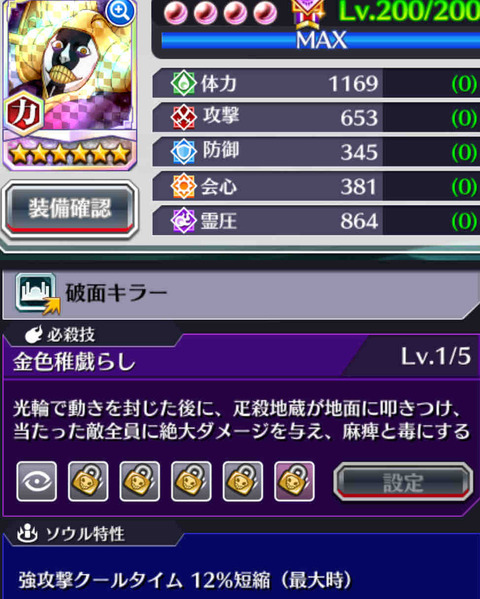Tap the blue MAX experience bar
Image resolution: width=480 pixels, height=599 pixels.
[320, 40]
